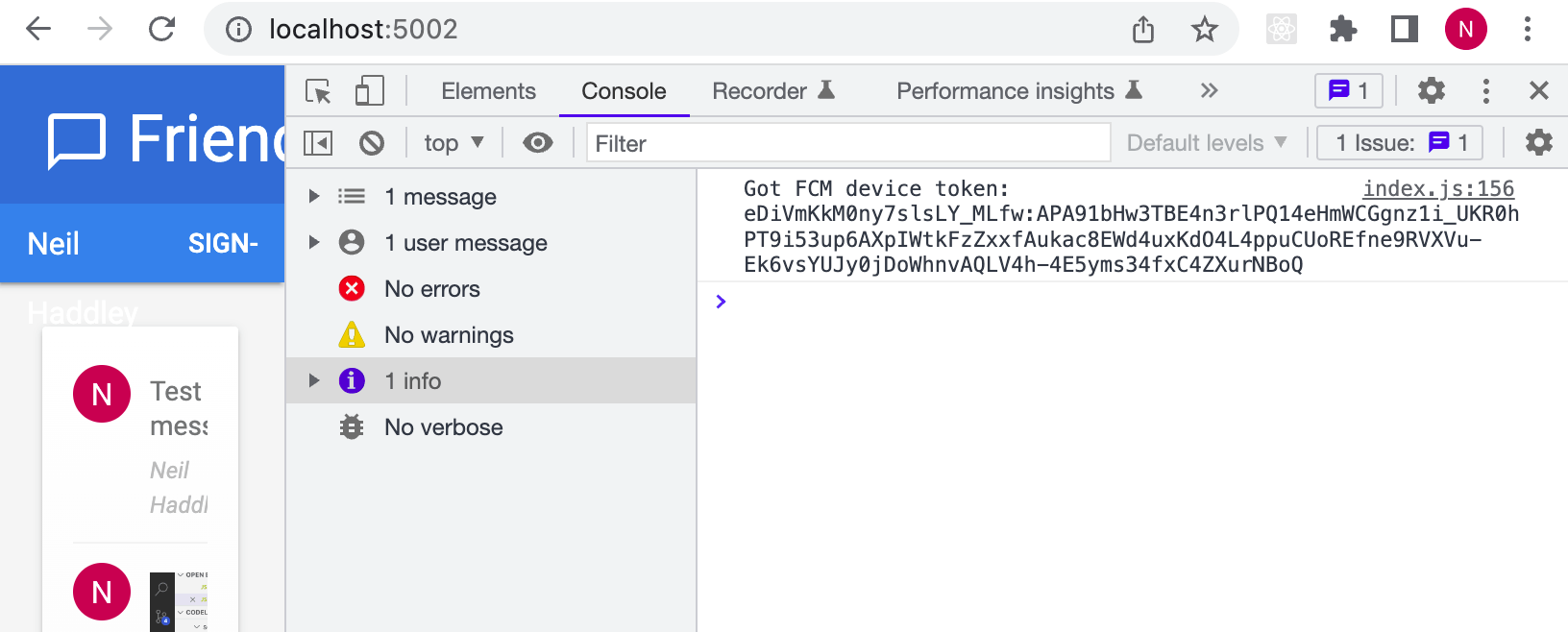Viewport: 1568px width, 632px height.
Task: Open the DevTools three-dot menu
Action: coord(1485,91)
